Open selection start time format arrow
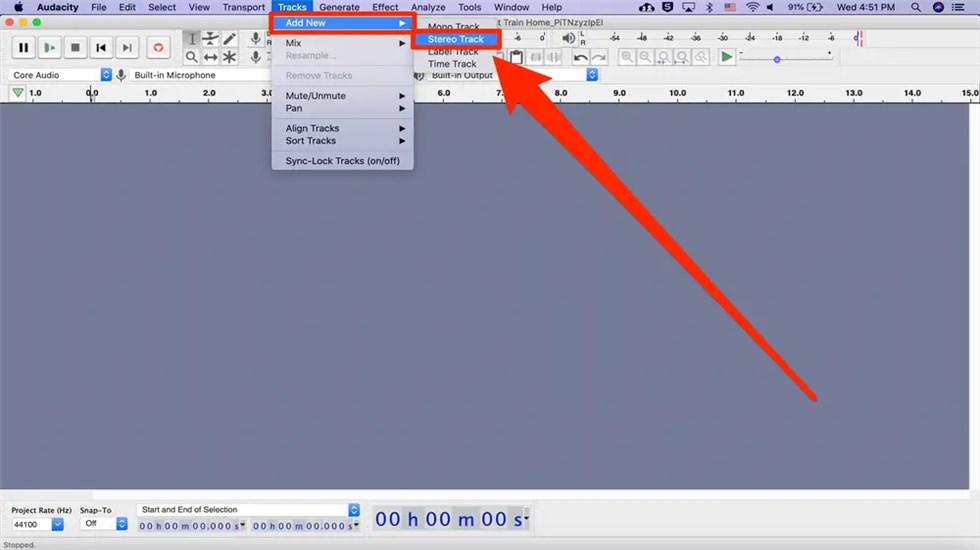980x550 pixels. 242,525
